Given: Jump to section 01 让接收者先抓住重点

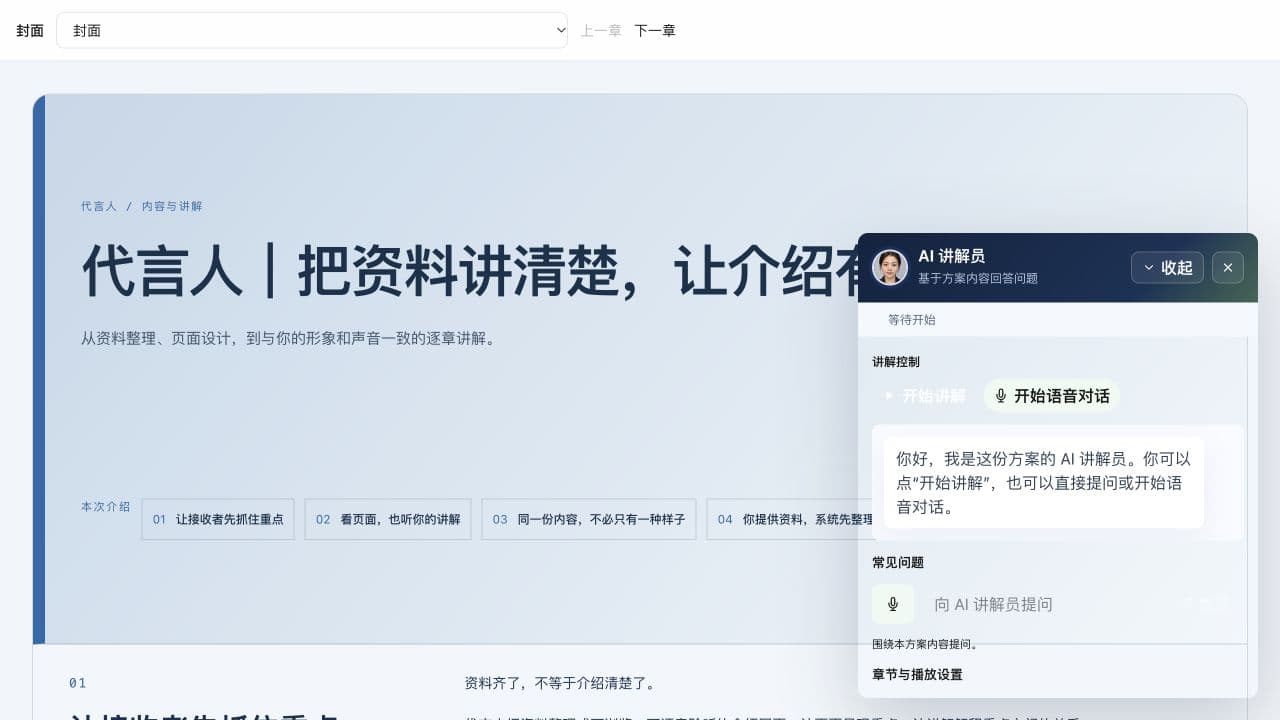Looking at the screenshot, I should 218,519.
